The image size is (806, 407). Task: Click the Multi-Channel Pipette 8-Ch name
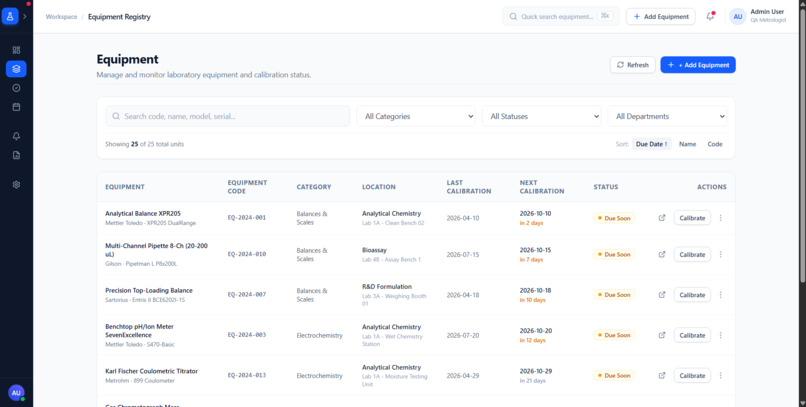[157, 250]
